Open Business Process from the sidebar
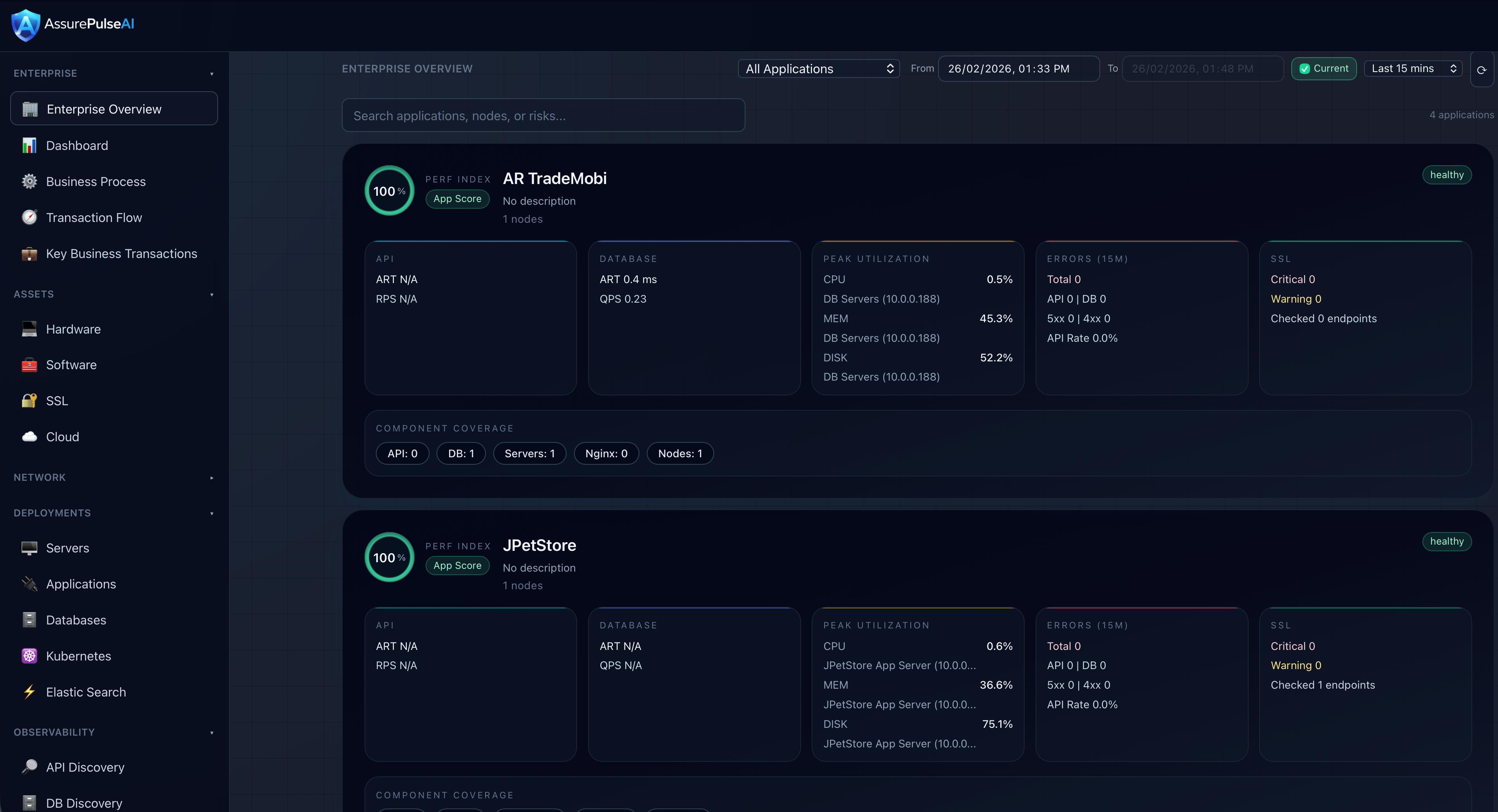The height and width of the screenshot is (812, 1498). click(x=96, y=181)
